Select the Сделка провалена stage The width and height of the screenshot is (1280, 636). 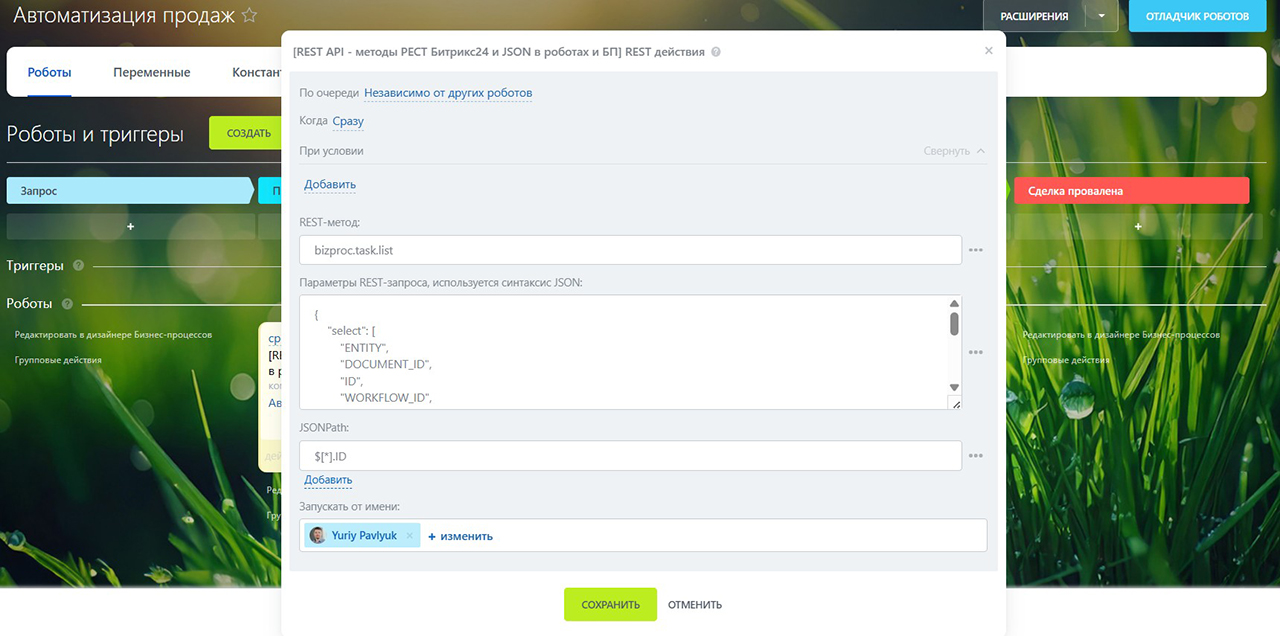1132,191
